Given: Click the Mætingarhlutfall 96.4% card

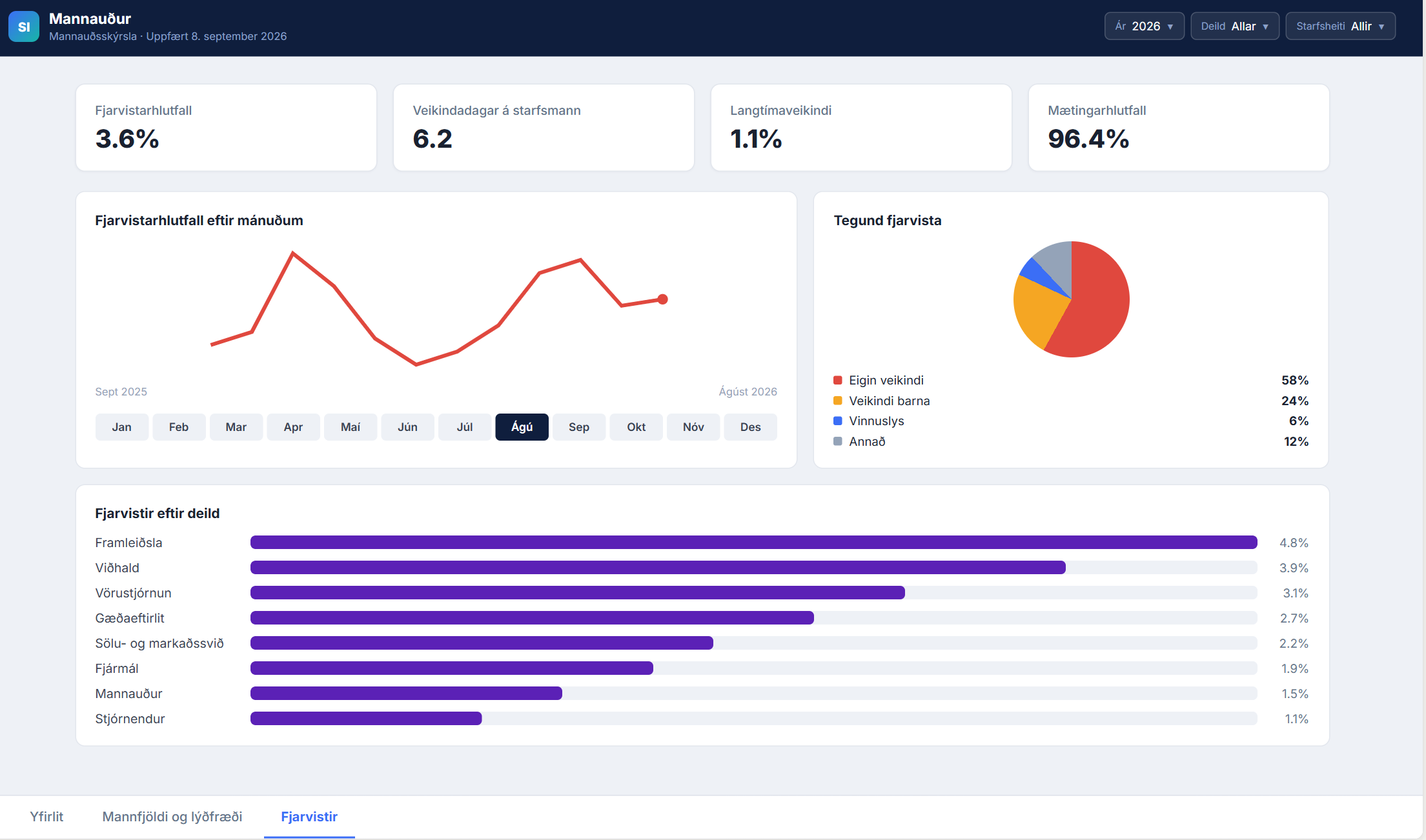Looking at the screenshot, I should point(1179,128).
